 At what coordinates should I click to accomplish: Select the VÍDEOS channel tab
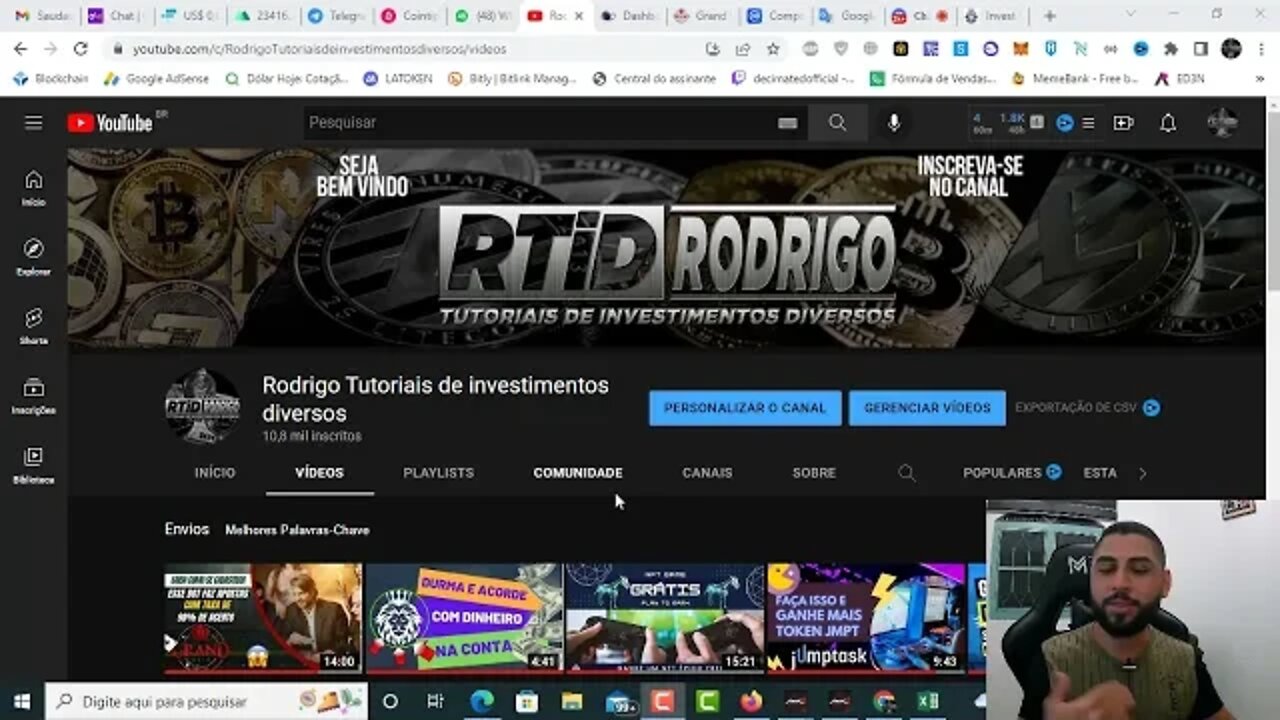click(x=319, y=473)
